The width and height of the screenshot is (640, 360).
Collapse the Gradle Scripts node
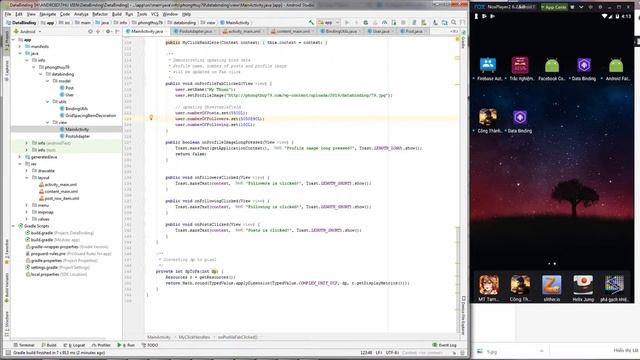tap(13, 226)
